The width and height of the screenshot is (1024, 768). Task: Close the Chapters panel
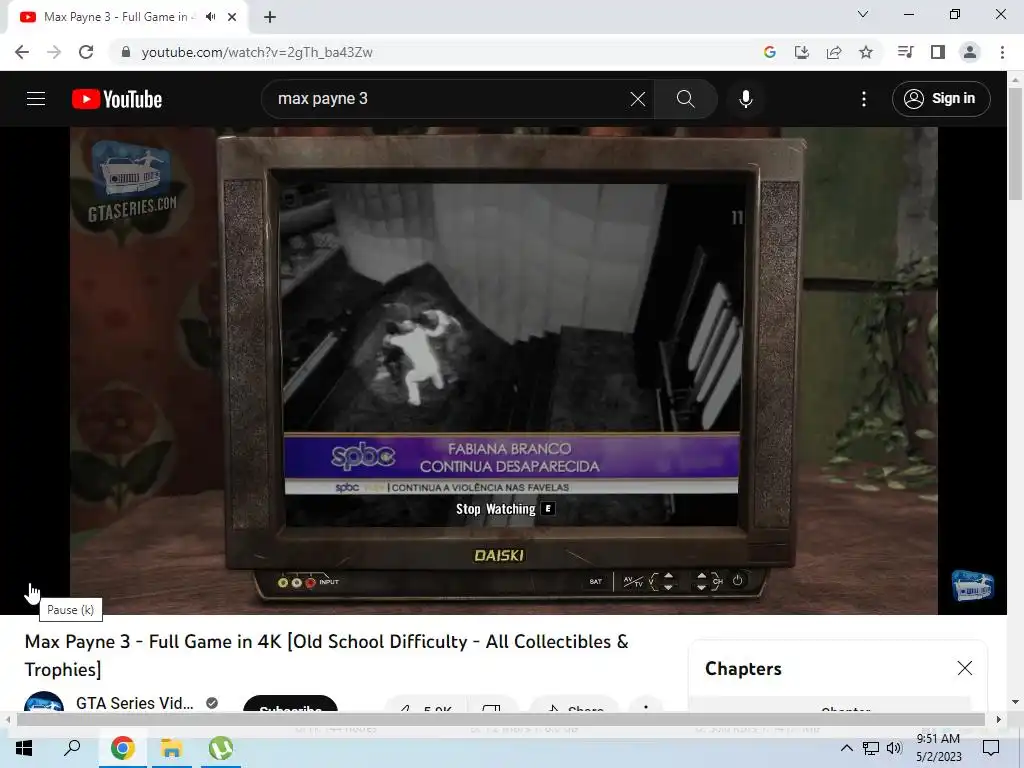click(x=965, y=668)
